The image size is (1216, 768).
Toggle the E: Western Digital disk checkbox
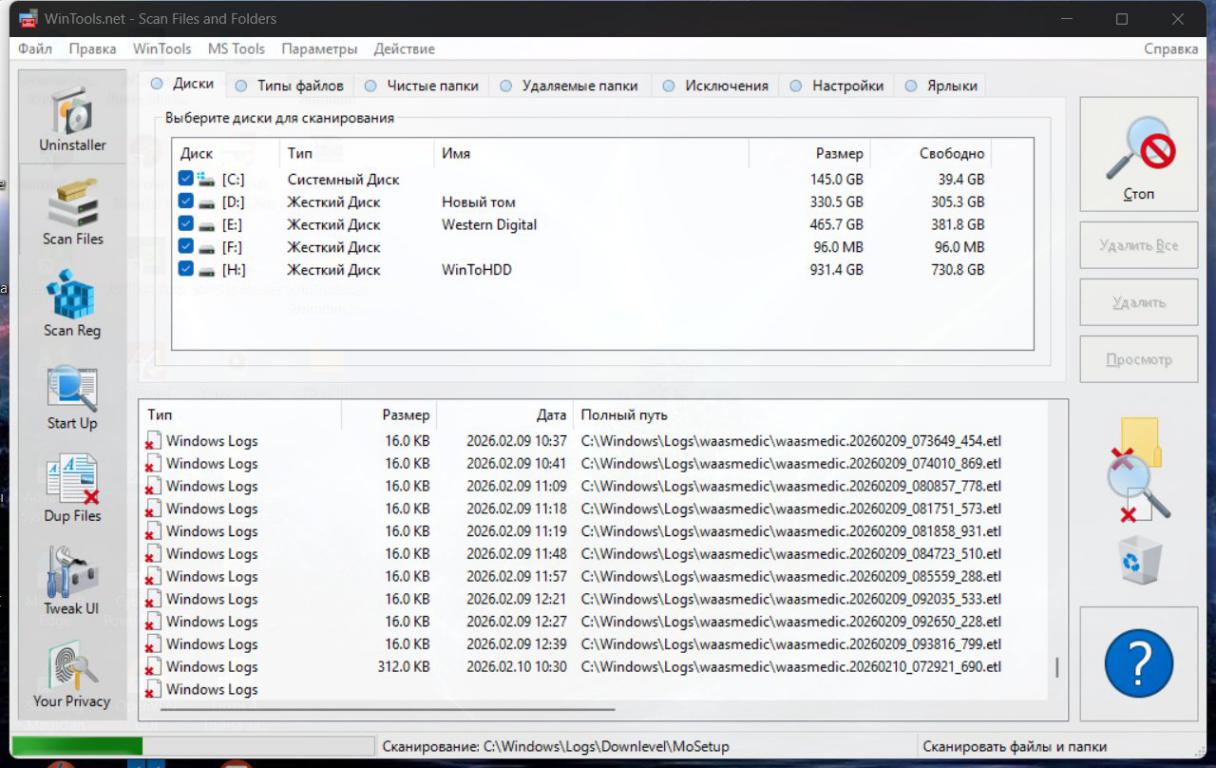coord(185,224)
